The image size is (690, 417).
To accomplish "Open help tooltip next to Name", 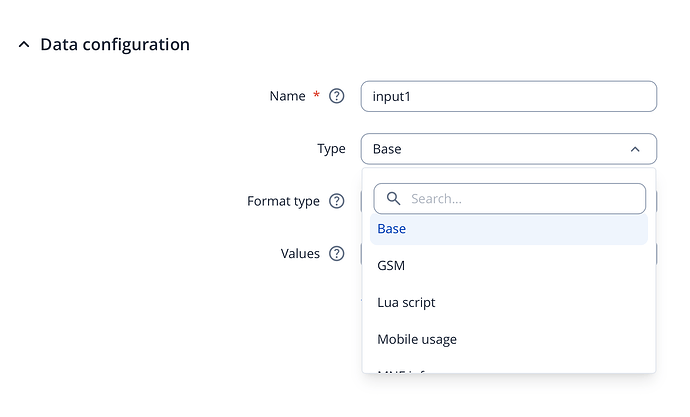I will click(337, 96).
